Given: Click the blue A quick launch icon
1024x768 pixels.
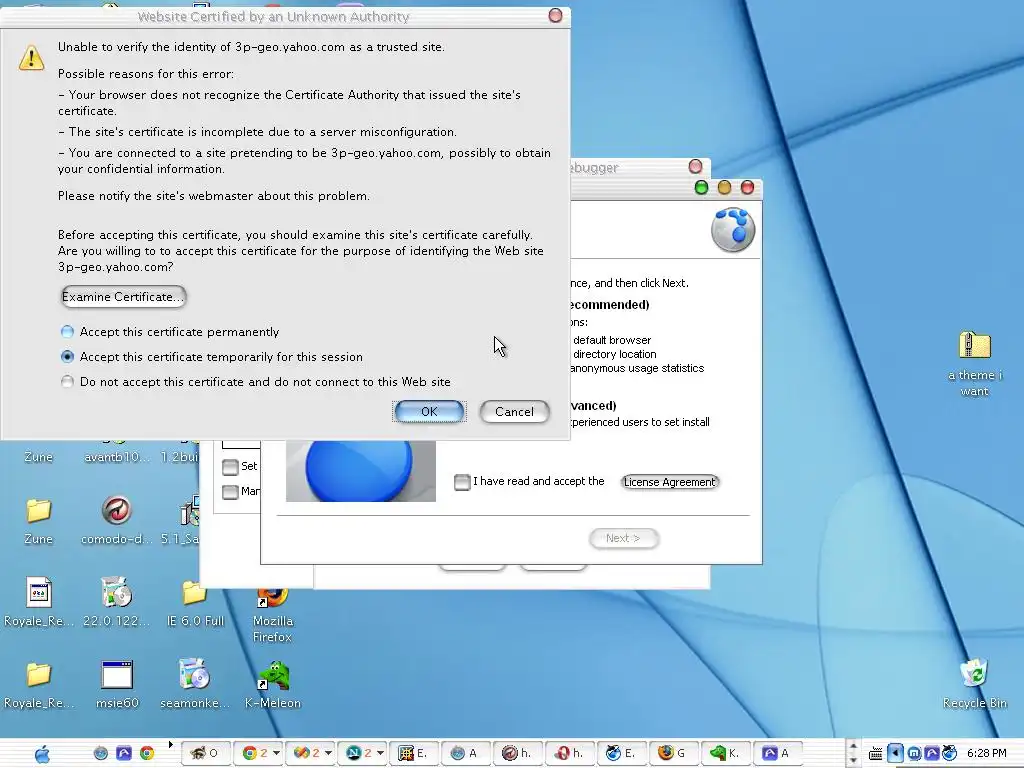Looking at the screenshot, I should 123,753.
